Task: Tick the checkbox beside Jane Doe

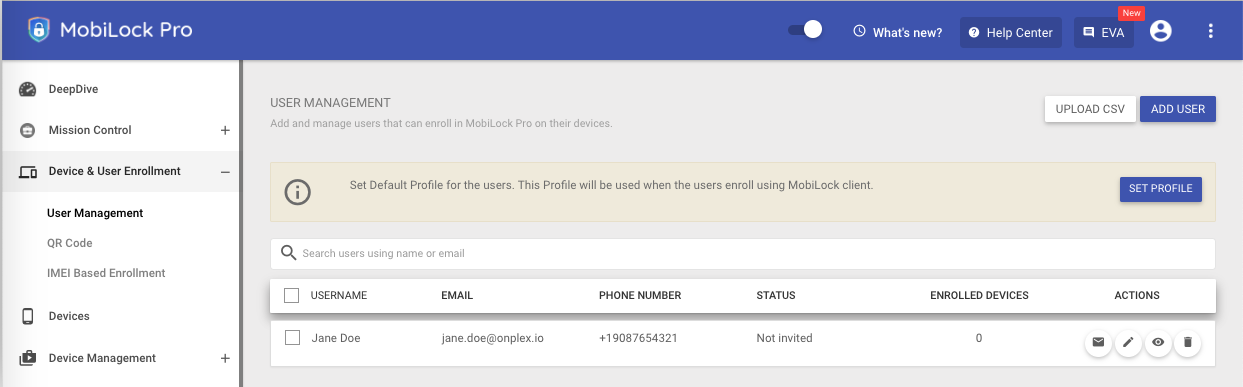Action: (x=292, y=338)
